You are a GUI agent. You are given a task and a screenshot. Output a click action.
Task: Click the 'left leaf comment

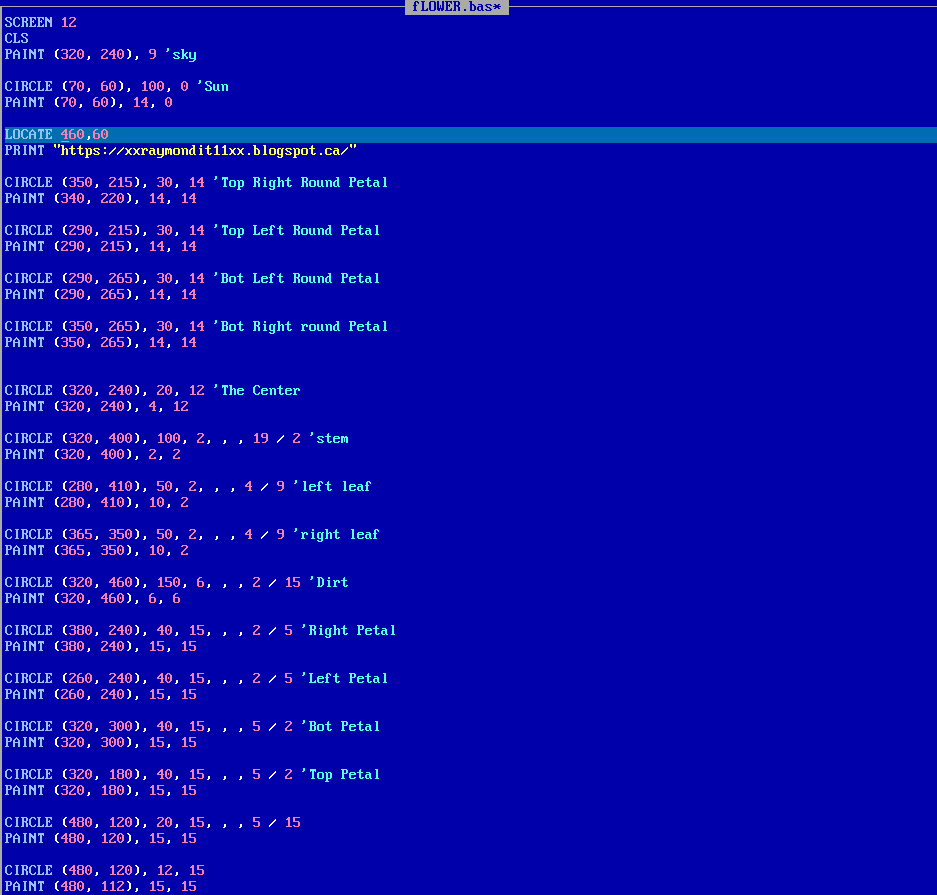332,486
